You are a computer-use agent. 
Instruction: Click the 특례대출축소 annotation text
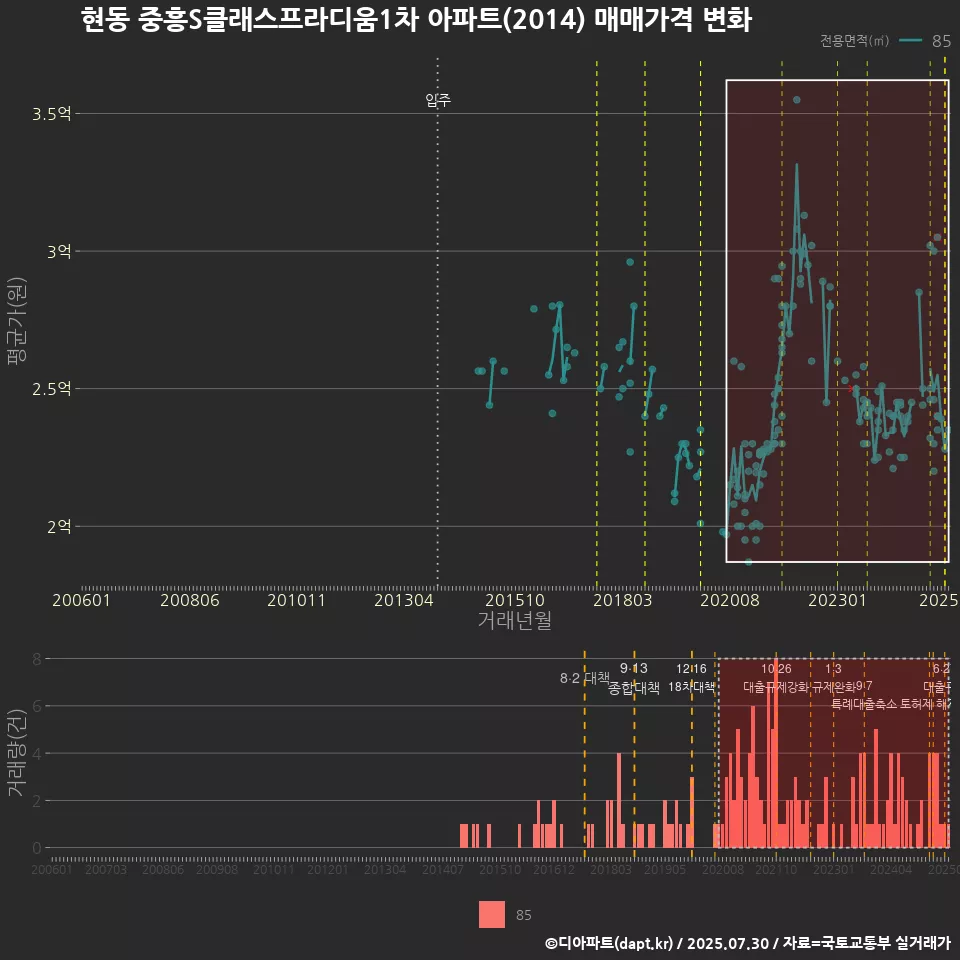[864, 704]
